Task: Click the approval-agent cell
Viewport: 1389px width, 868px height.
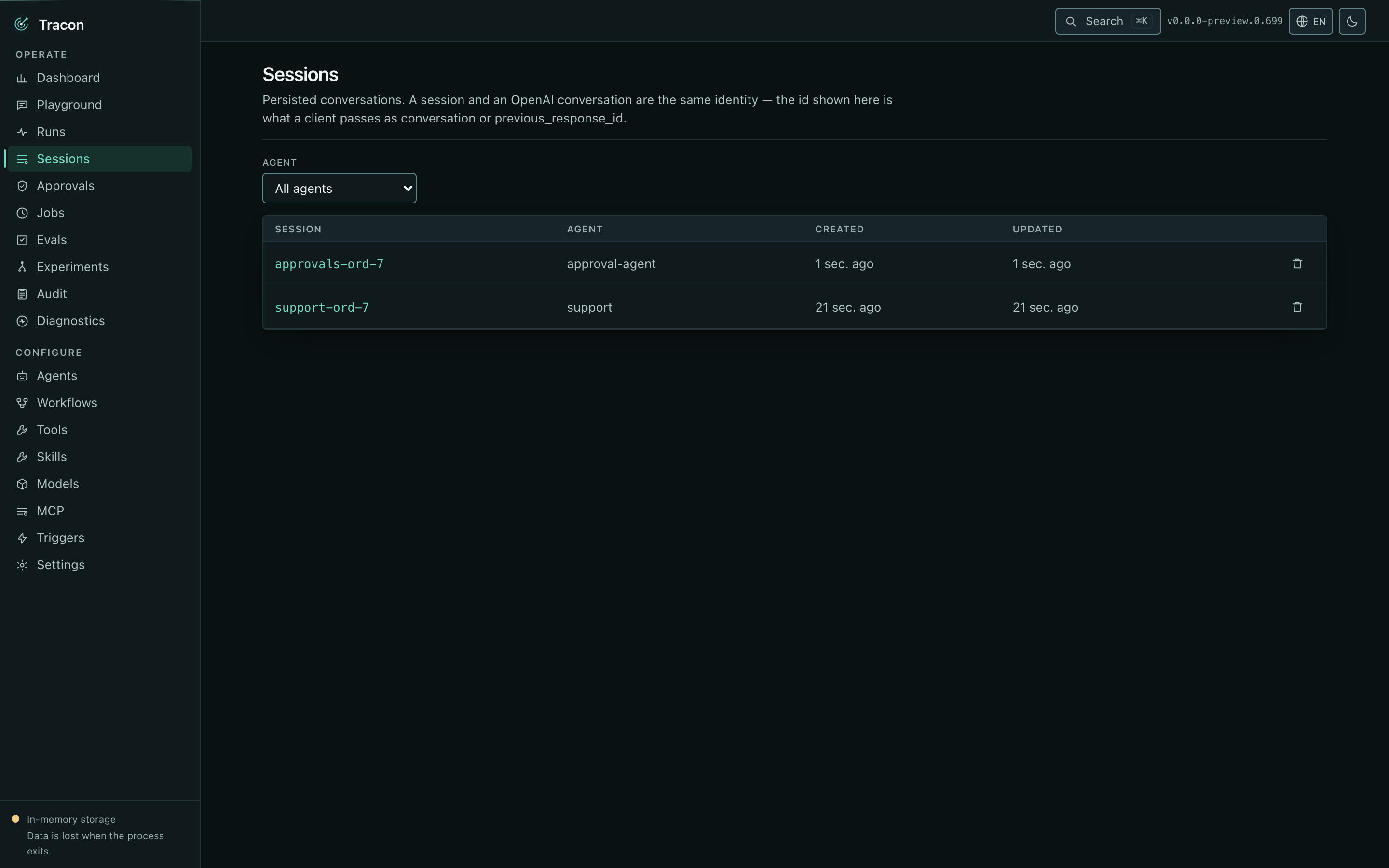Action: coord(611,263)
